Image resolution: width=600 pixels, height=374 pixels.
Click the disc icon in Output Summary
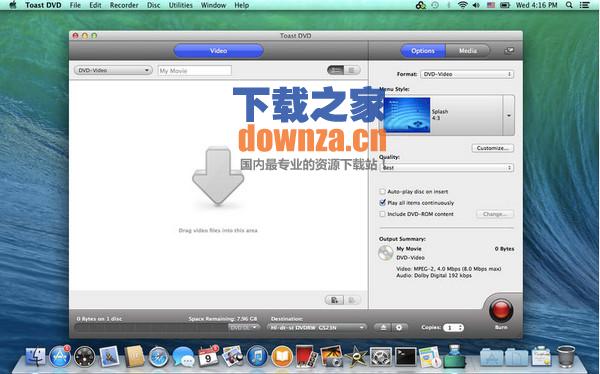[x=385, y=253]
